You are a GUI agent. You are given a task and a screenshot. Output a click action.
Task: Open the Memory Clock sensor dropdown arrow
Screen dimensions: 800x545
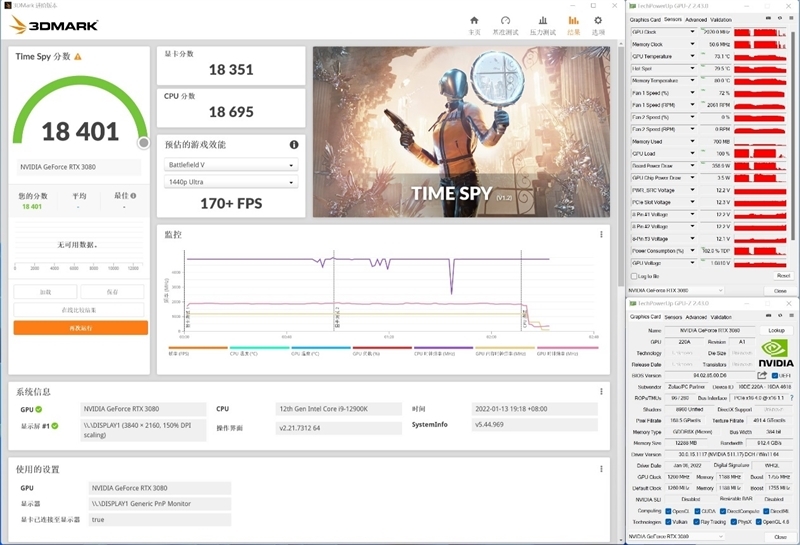[x=692, y=44]
